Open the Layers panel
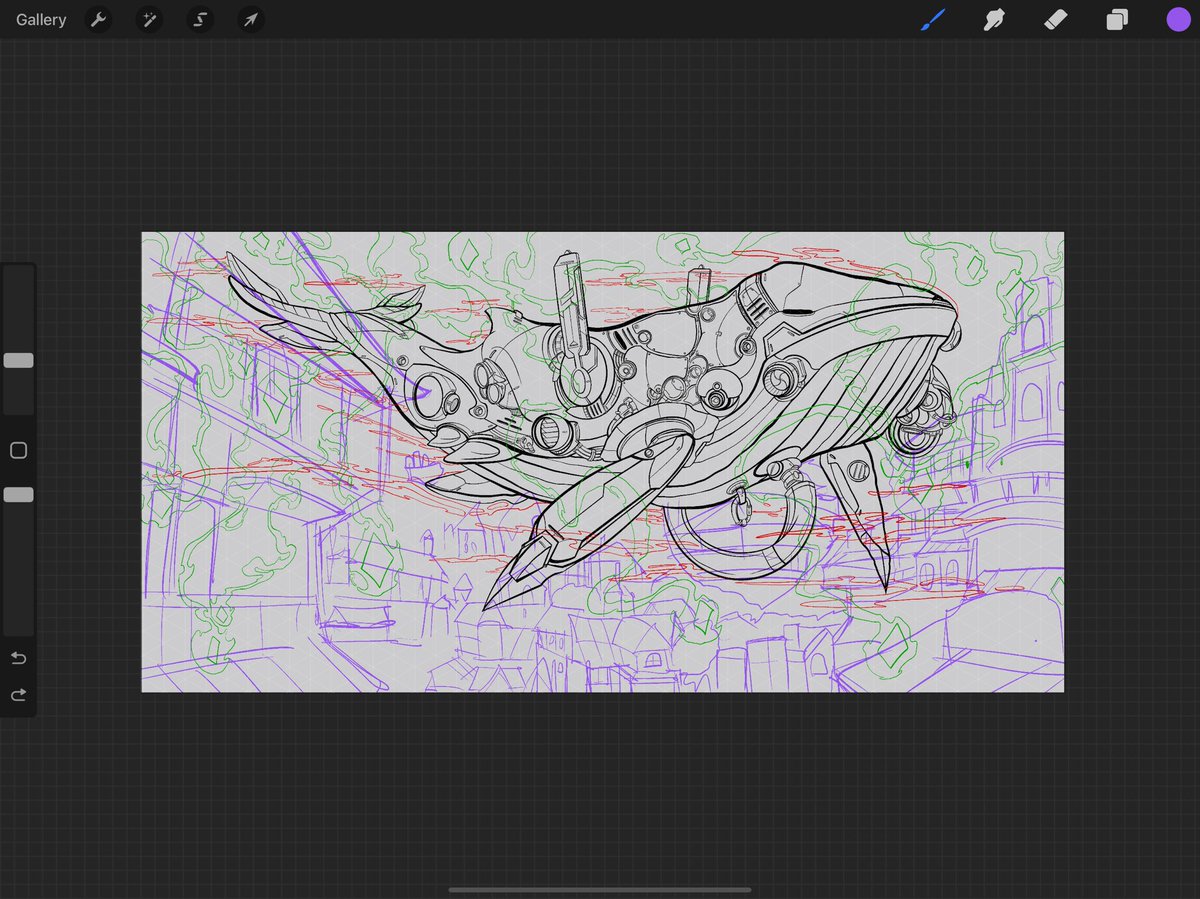 1117,19
